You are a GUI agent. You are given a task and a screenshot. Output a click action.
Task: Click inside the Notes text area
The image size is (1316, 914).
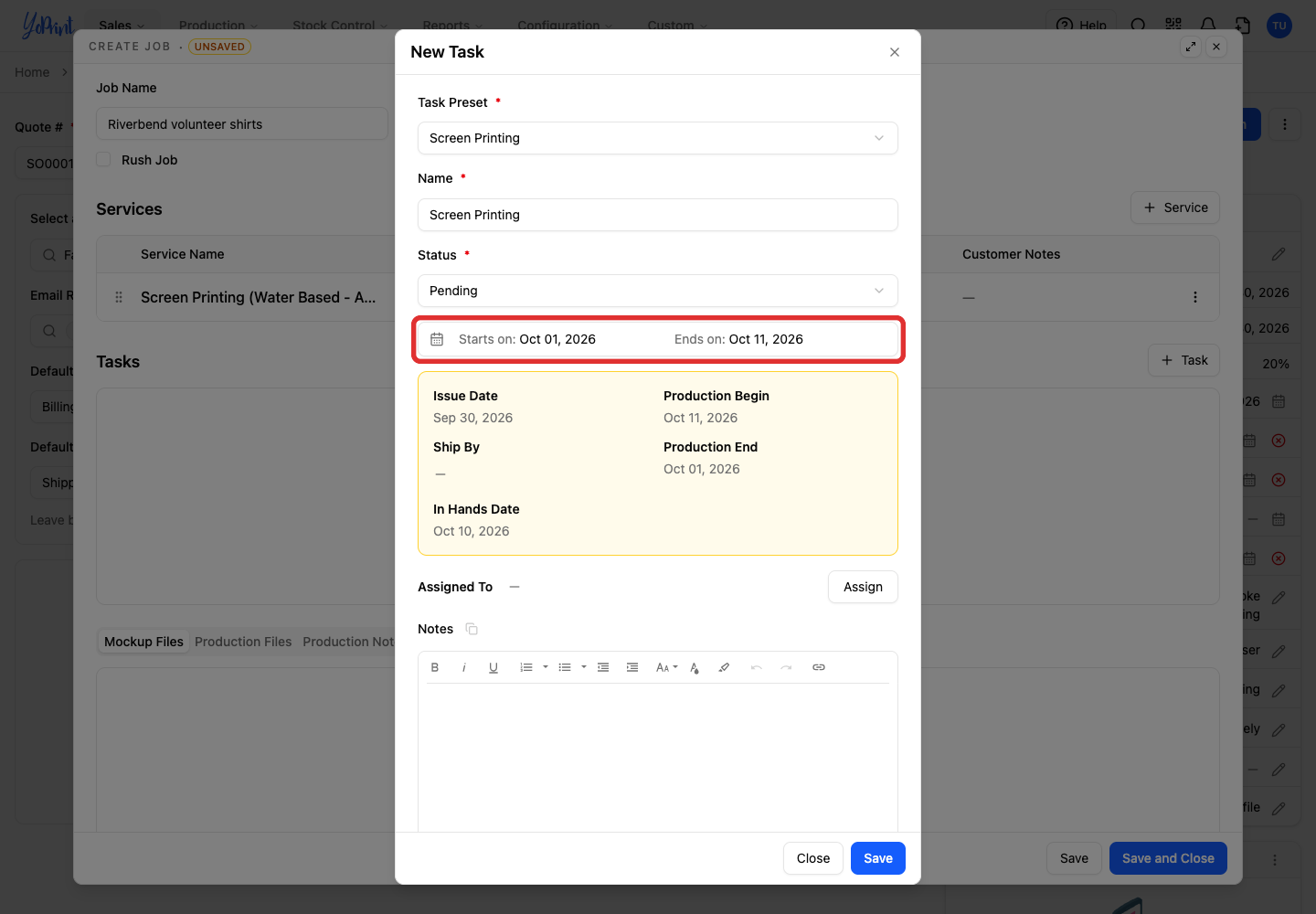pos(658,757)
